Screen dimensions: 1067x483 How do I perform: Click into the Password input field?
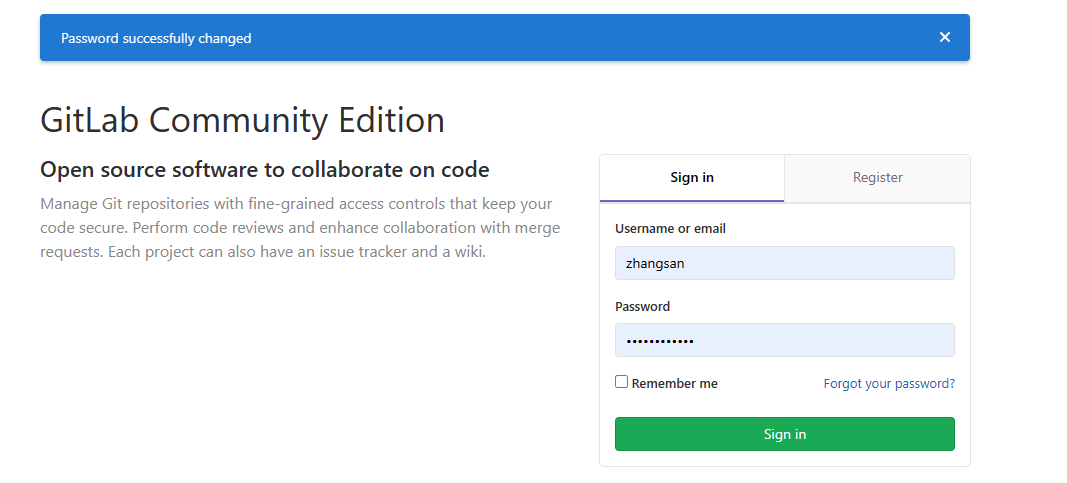785,340
